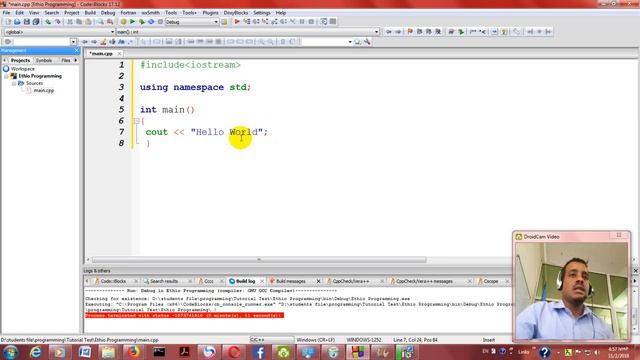Open Facebook app from taskbar
Screen dimensions: 640x360
pyautogui.click(x=259, y=352)
